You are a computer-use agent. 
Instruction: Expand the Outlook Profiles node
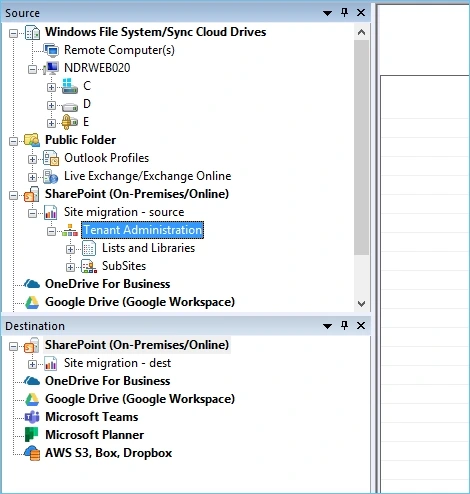click(32, 159)
